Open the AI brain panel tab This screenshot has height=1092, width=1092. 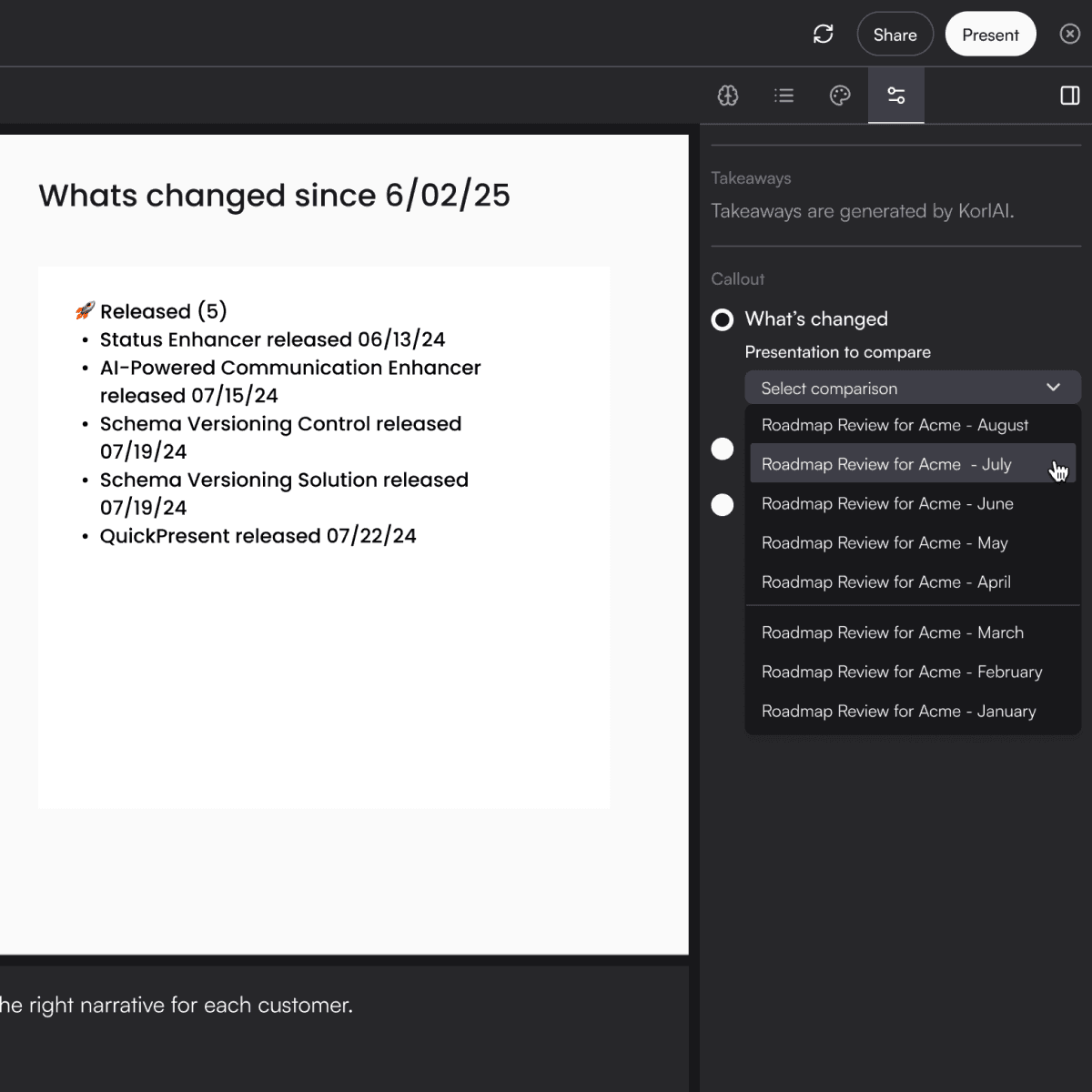click(x=727, y=96)
